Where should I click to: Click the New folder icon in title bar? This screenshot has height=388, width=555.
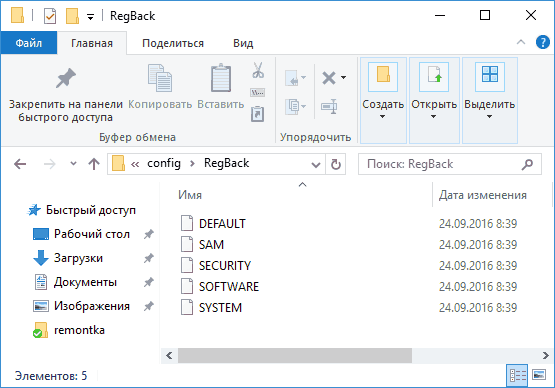(x=72, y=16)
